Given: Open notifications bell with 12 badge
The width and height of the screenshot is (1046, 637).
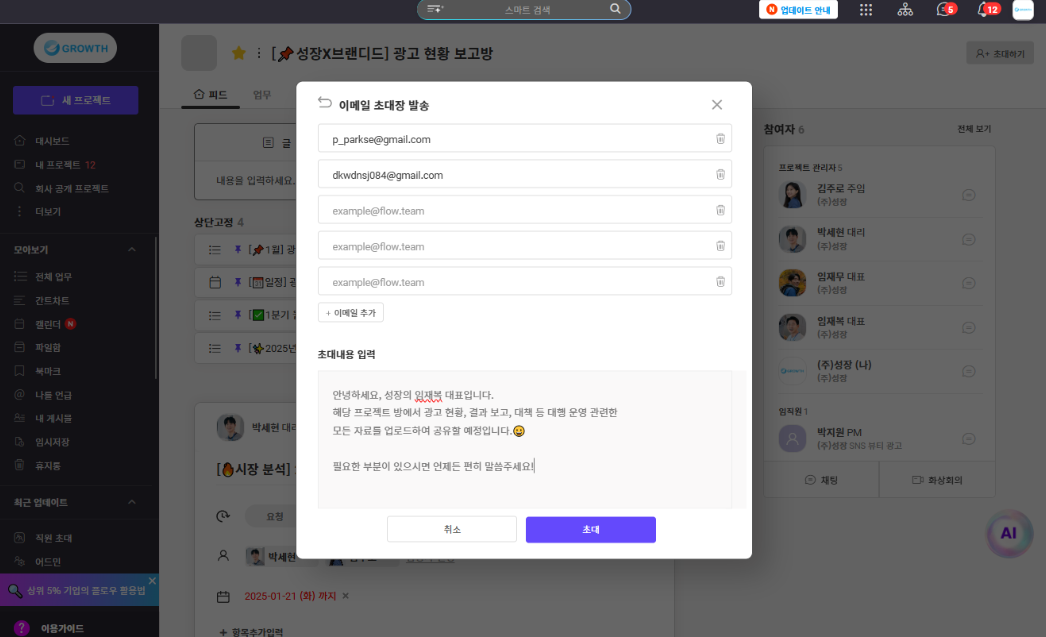Looking at the screenshot, I should (x=987, y=9).
